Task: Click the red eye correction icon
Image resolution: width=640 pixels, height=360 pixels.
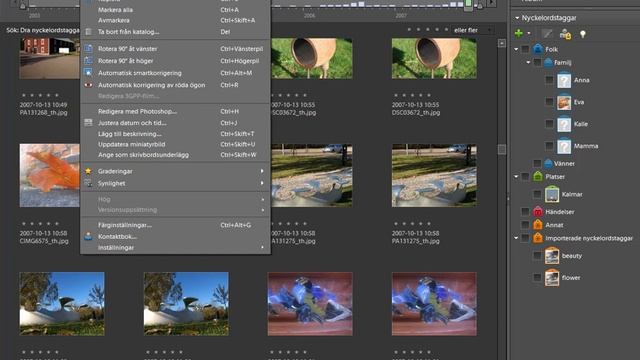Action: tap(88, 85)
